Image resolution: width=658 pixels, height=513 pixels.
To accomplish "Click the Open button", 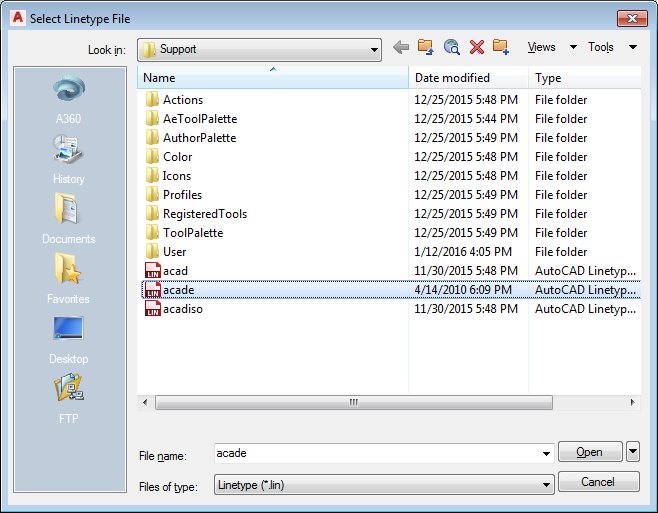I will [x=590, y=452].
